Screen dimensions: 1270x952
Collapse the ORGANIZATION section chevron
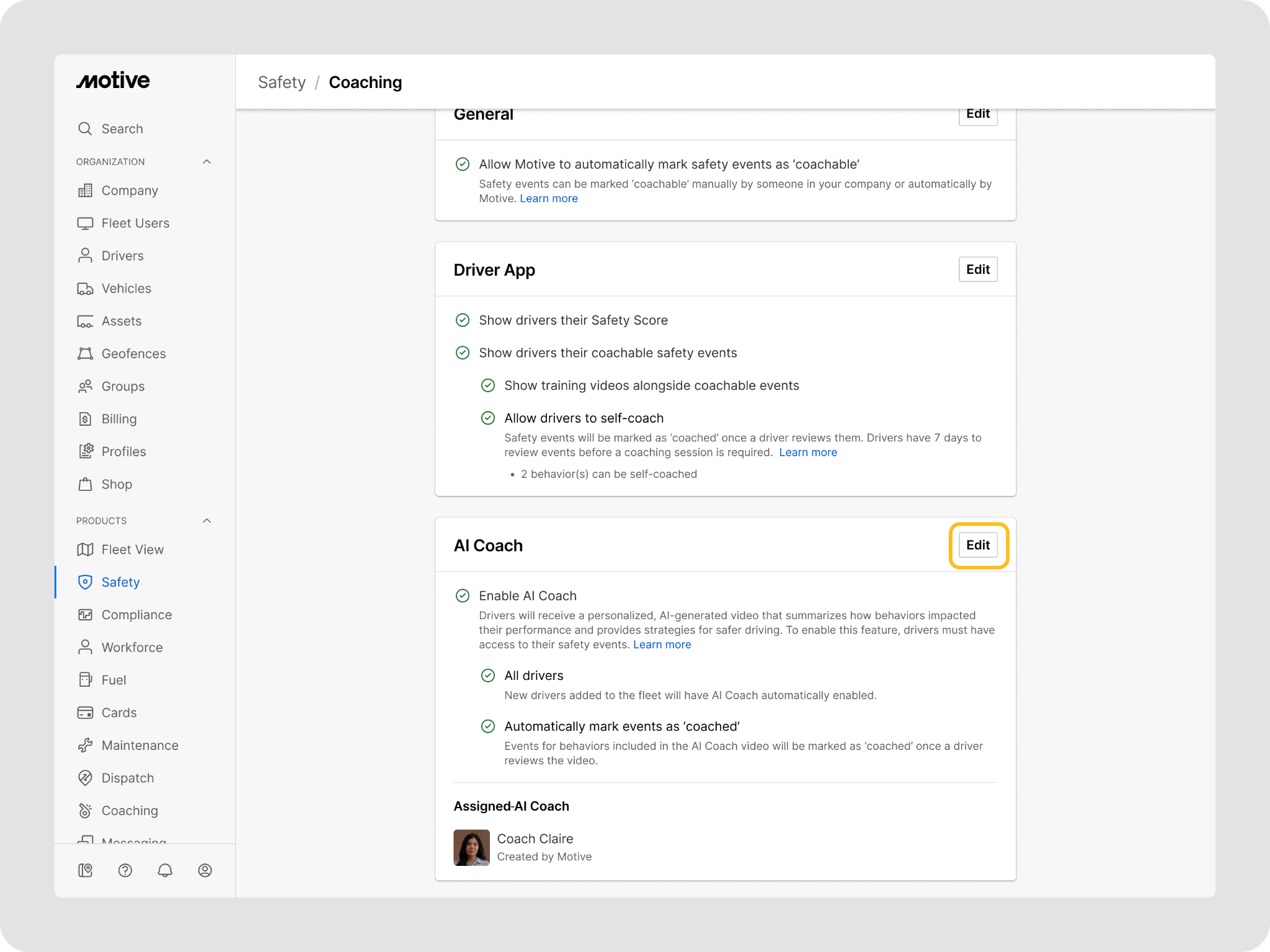[x=207, y=162]
